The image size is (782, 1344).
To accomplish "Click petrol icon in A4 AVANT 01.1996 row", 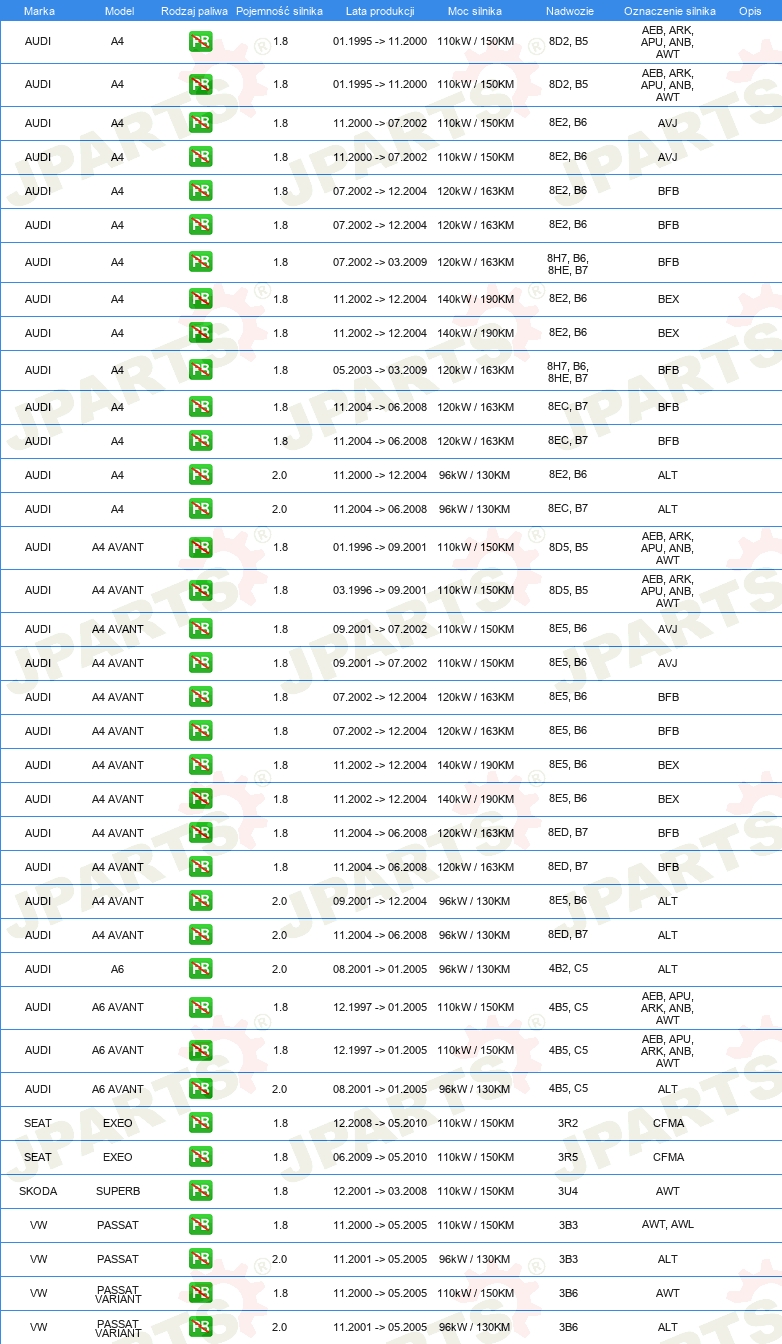I will (200, 547).
